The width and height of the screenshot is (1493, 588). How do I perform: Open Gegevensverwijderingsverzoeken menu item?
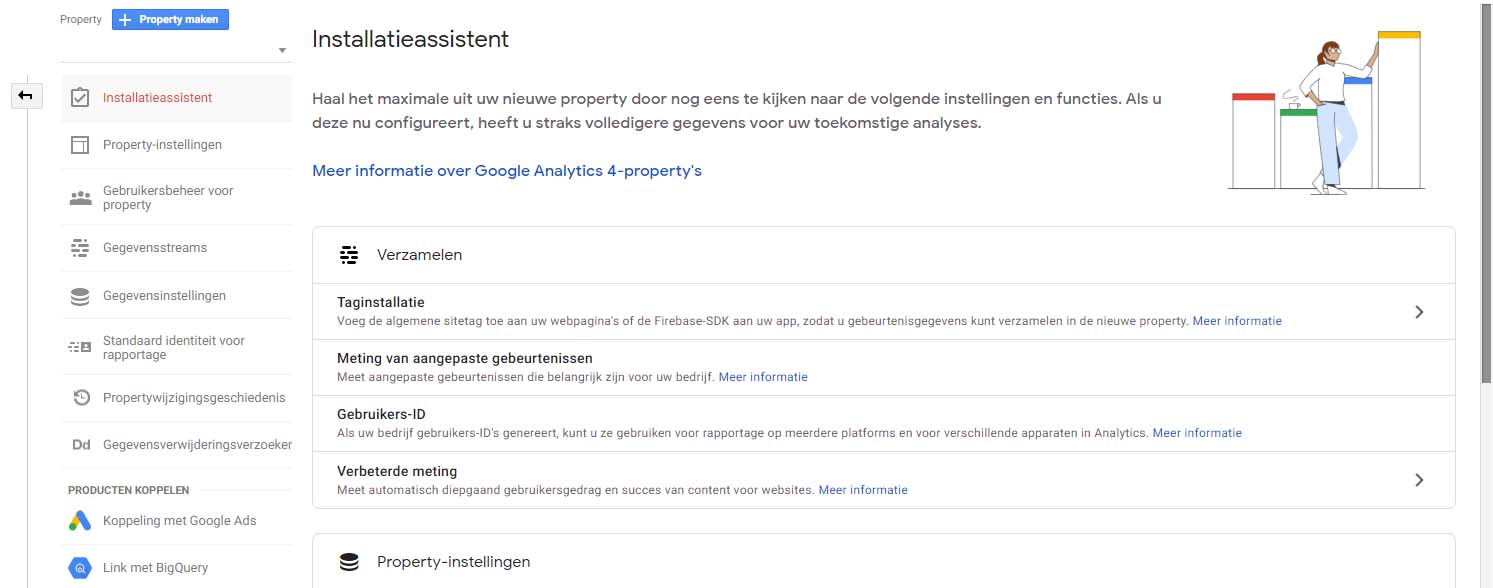click(197, 444)
